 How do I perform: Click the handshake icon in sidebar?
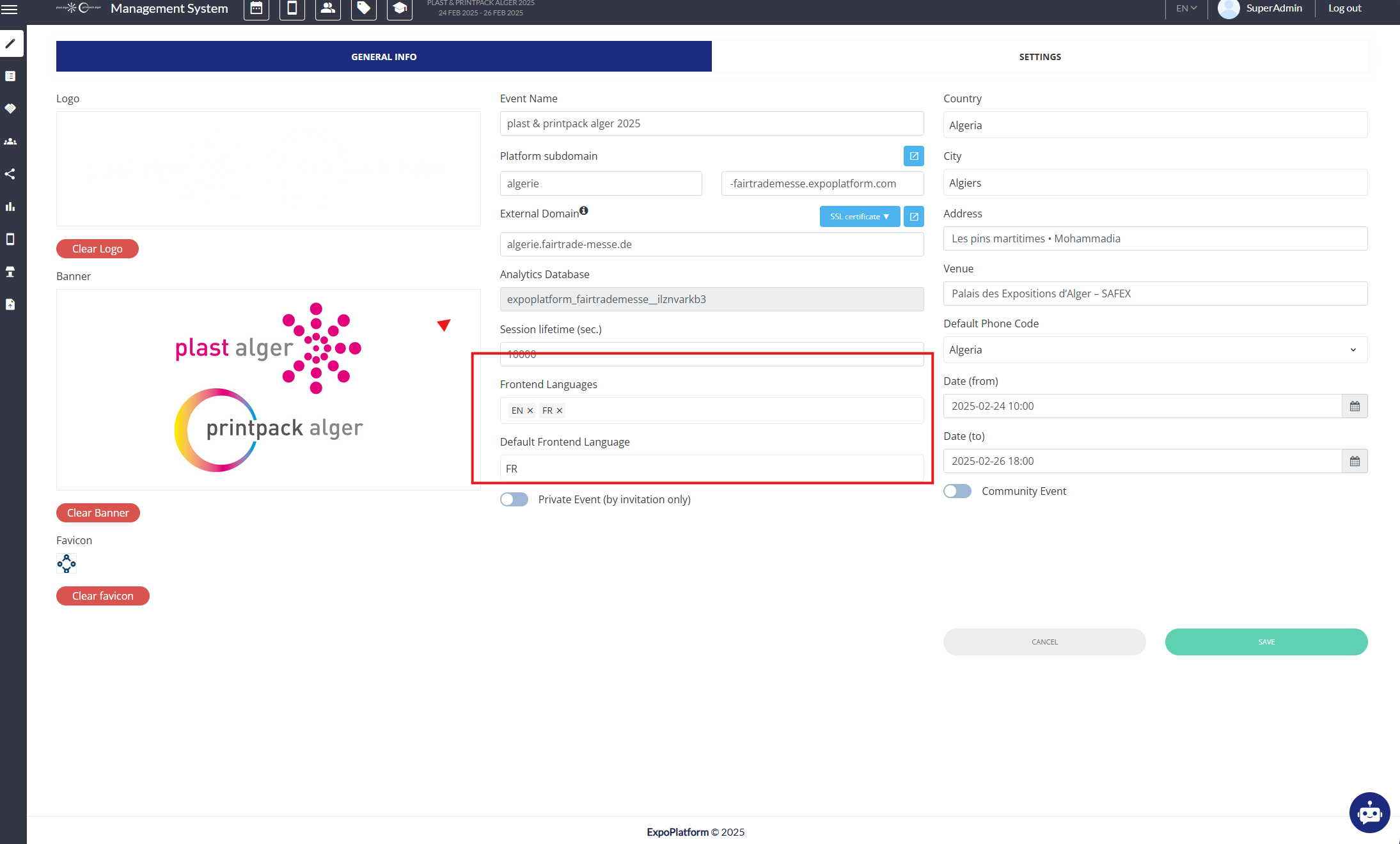[x=10, y=109]
